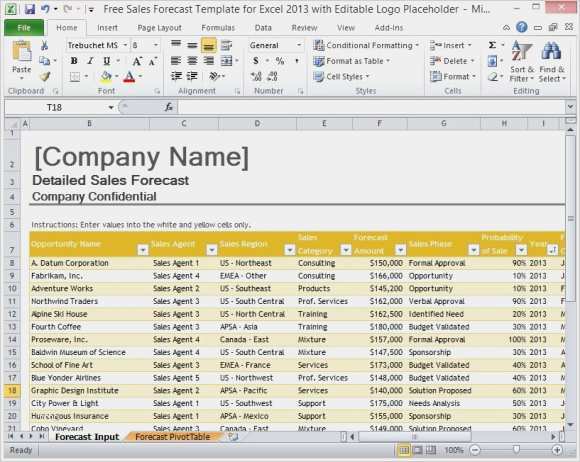Toggle Bold formatting
The height and width of the screenshot is (462, 580).
[74, 61]
